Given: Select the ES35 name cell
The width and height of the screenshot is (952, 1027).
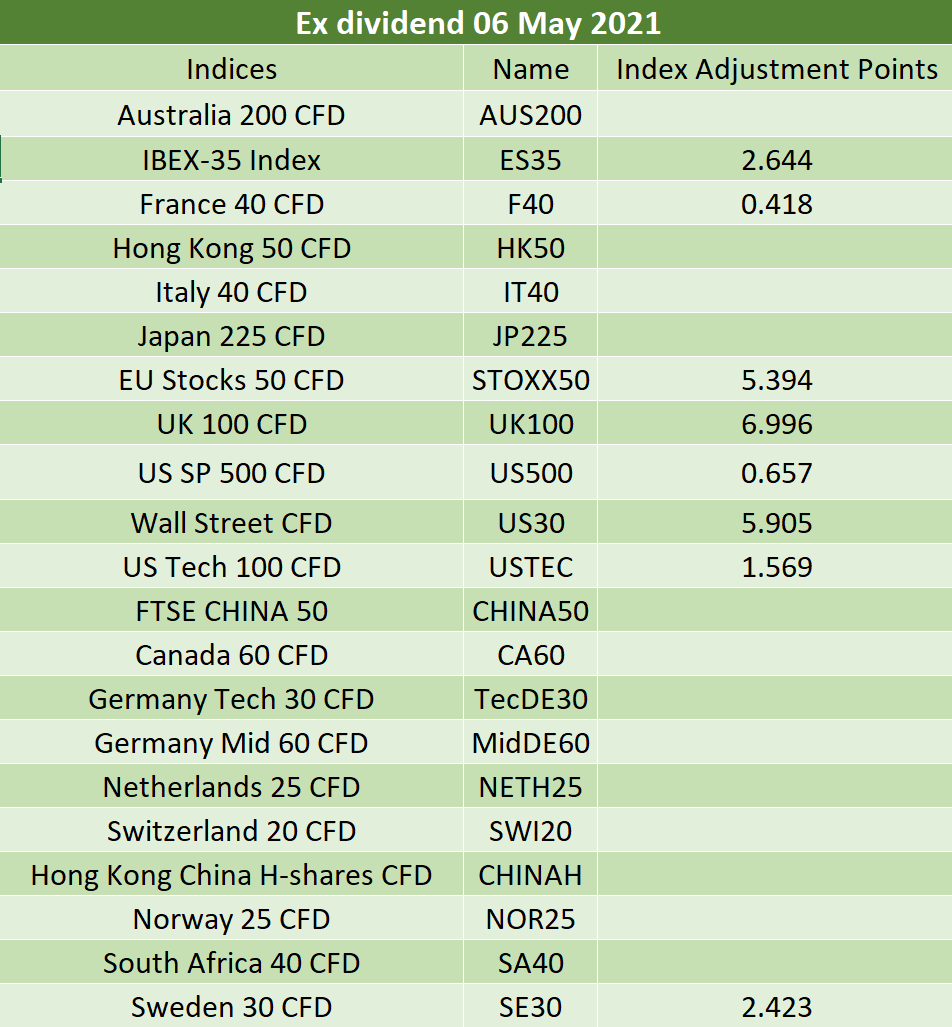Looking at the screenshot, I should pos(531,159).
